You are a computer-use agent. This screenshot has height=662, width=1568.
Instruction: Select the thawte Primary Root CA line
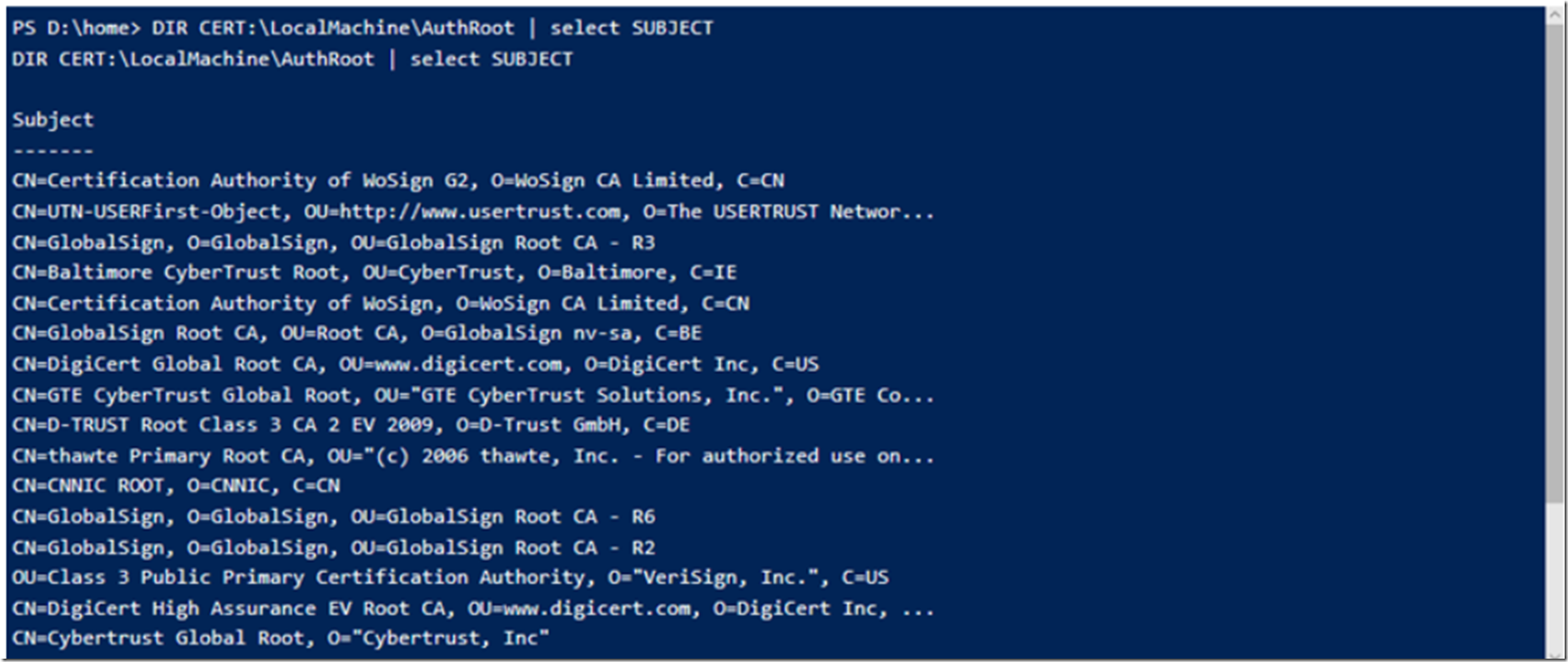click(473, 456)
